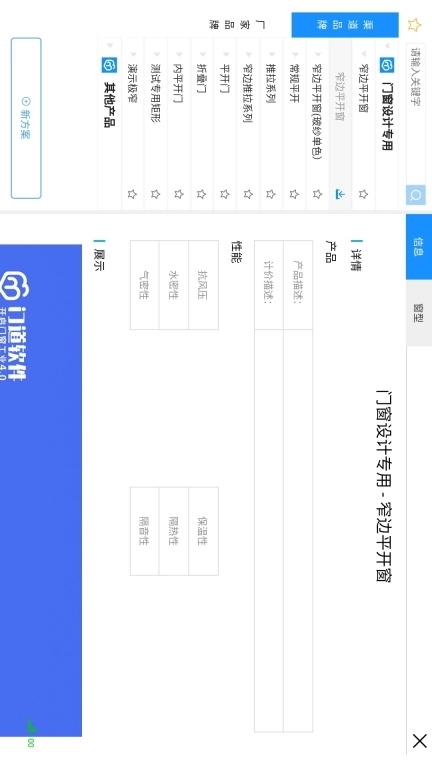Click the 详情 section heading
The height and width of the screenshot is (768, 432).
[x=357, y=260]
